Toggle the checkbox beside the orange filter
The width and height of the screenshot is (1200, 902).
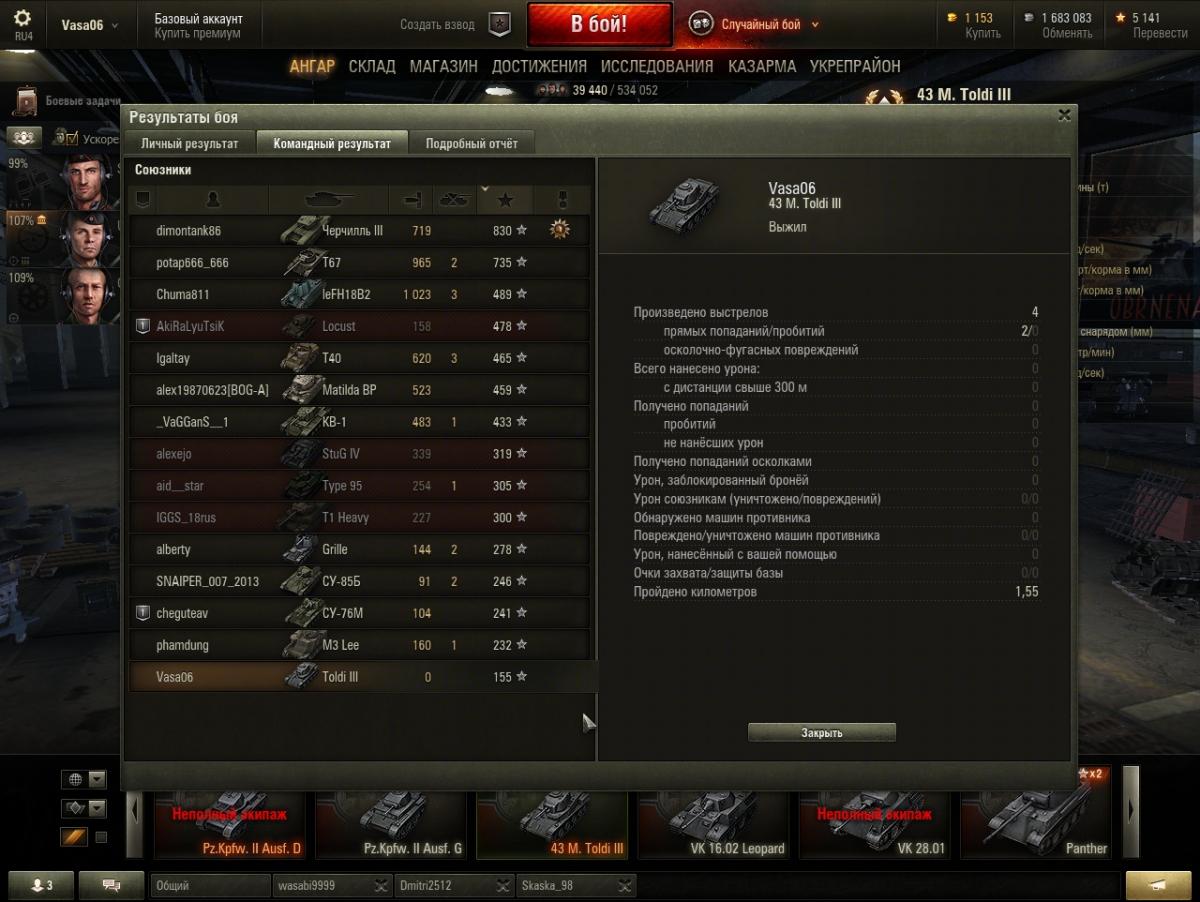click(100, 837)
